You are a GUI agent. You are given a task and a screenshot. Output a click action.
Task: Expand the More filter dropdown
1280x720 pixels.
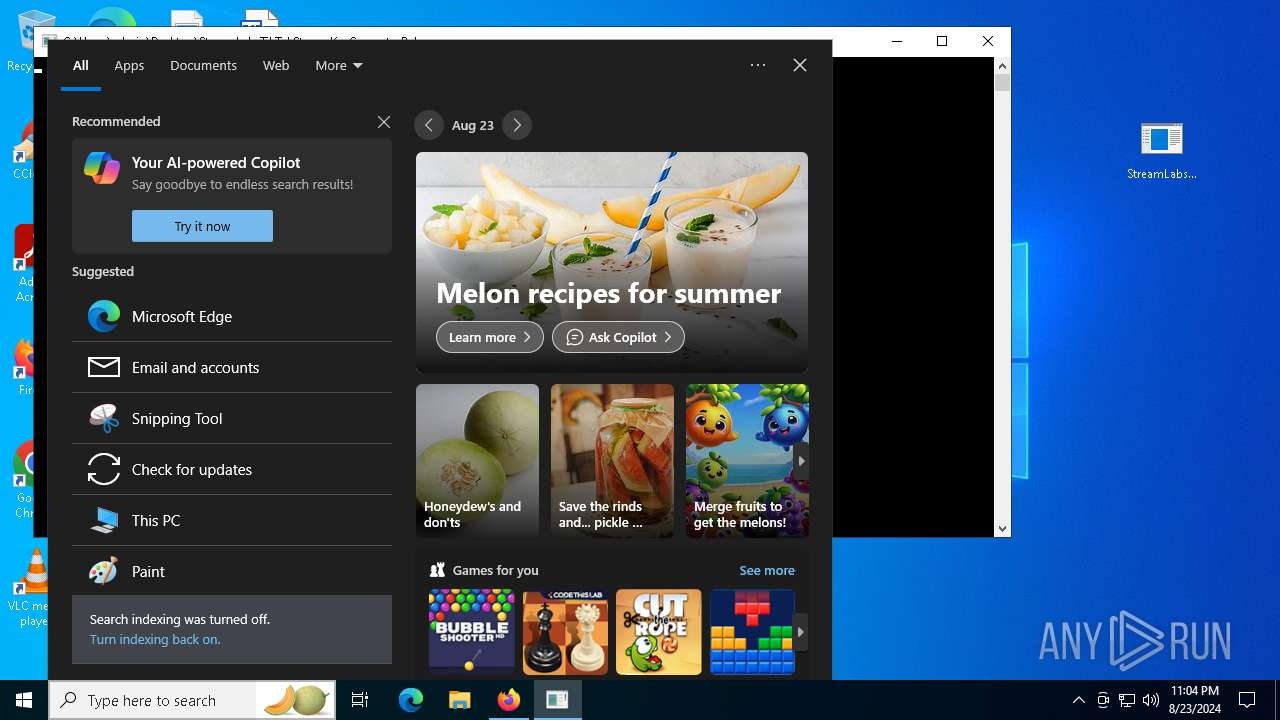[338, 65]
